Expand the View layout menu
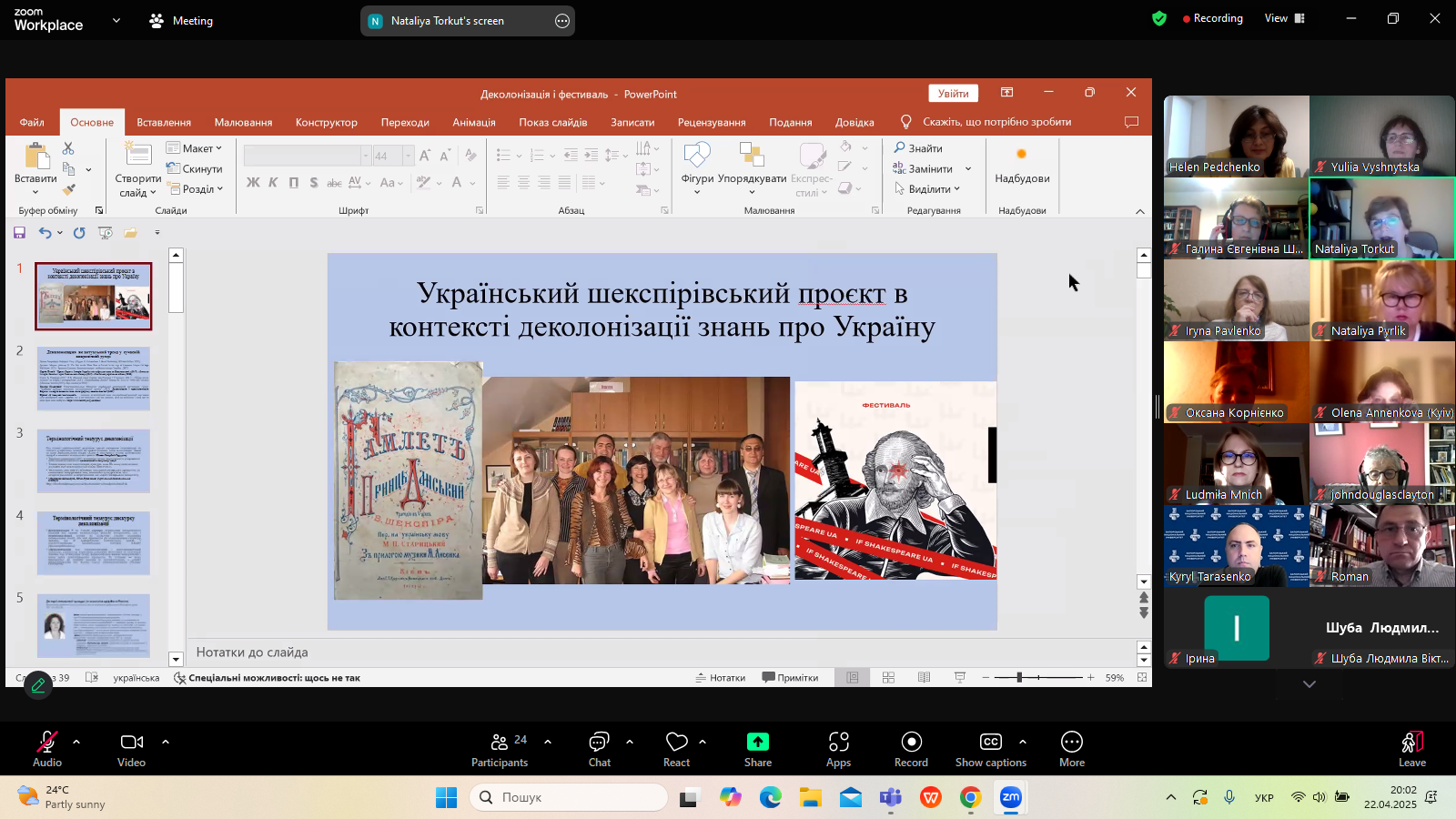The height and width of the screenshot is (819, 1456). point(1284,18)
